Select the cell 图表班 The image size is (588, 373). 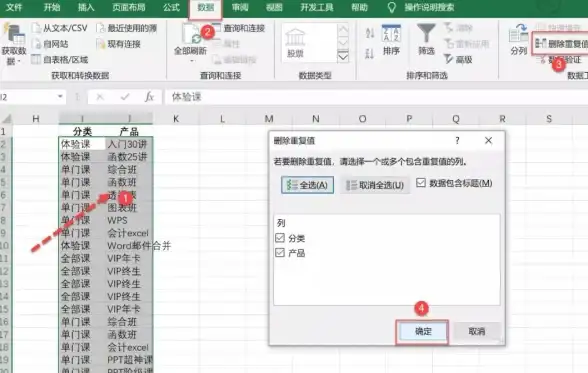pos(129,208)
